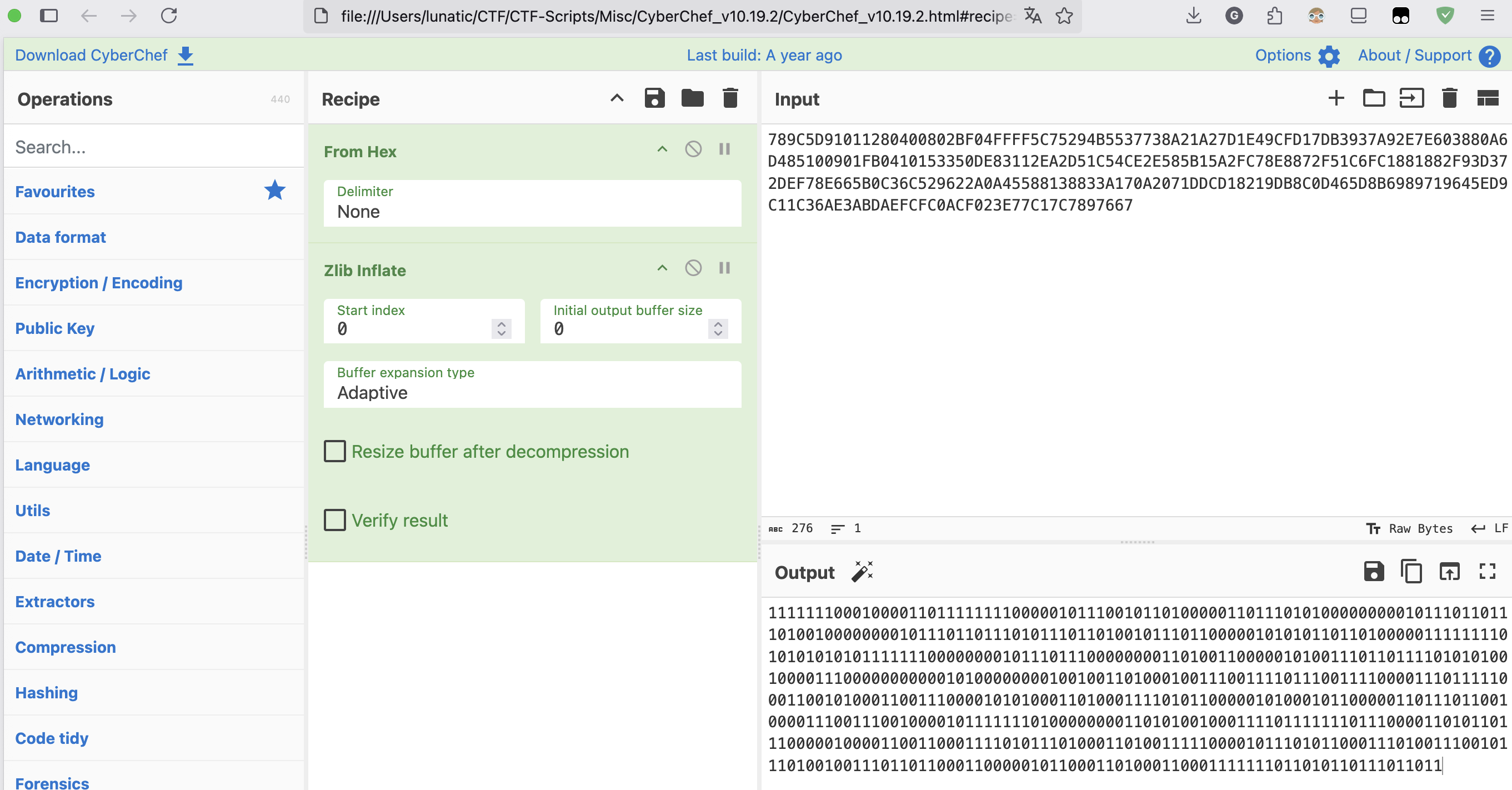Open the Hashing category

(154, 693)
